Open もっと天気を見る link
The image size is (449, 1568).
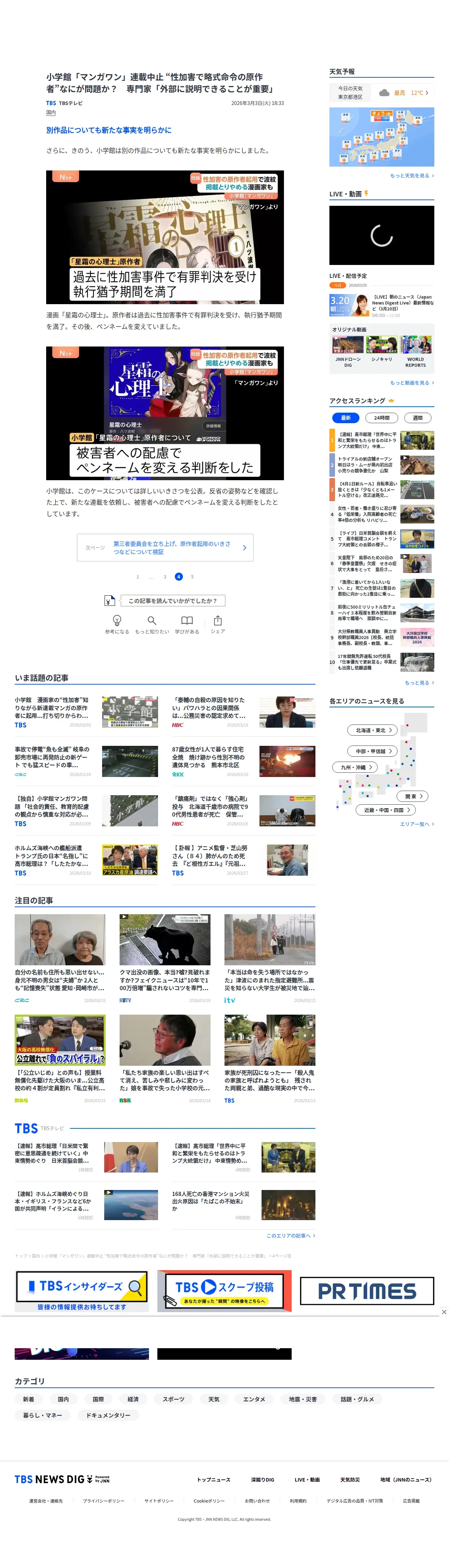(x=412, y=175)
